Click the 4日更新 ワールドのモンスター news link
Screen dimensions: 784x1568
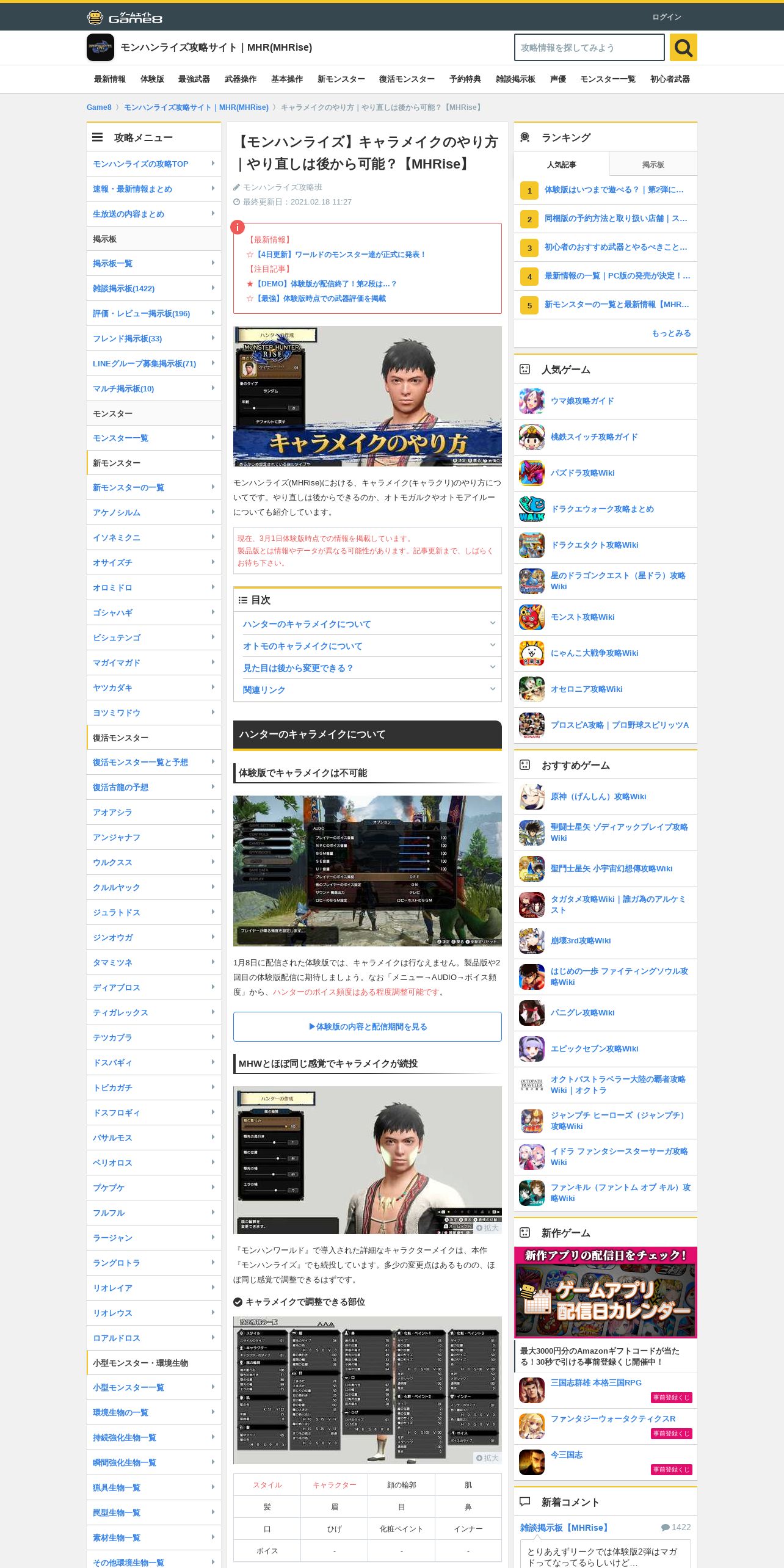[340, 255]
